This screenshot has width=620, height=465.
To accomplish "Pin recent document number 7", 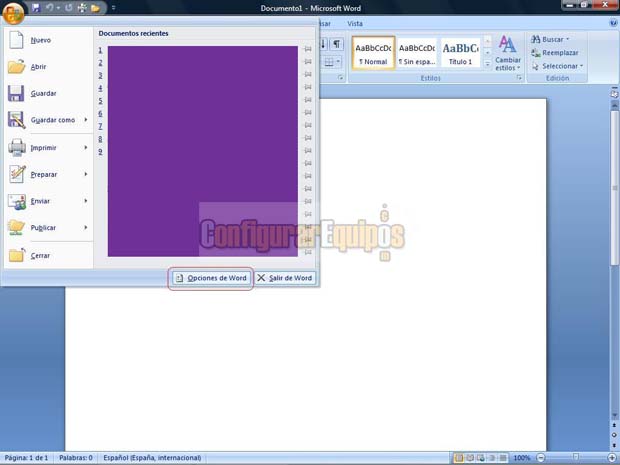I will point(308,125).
